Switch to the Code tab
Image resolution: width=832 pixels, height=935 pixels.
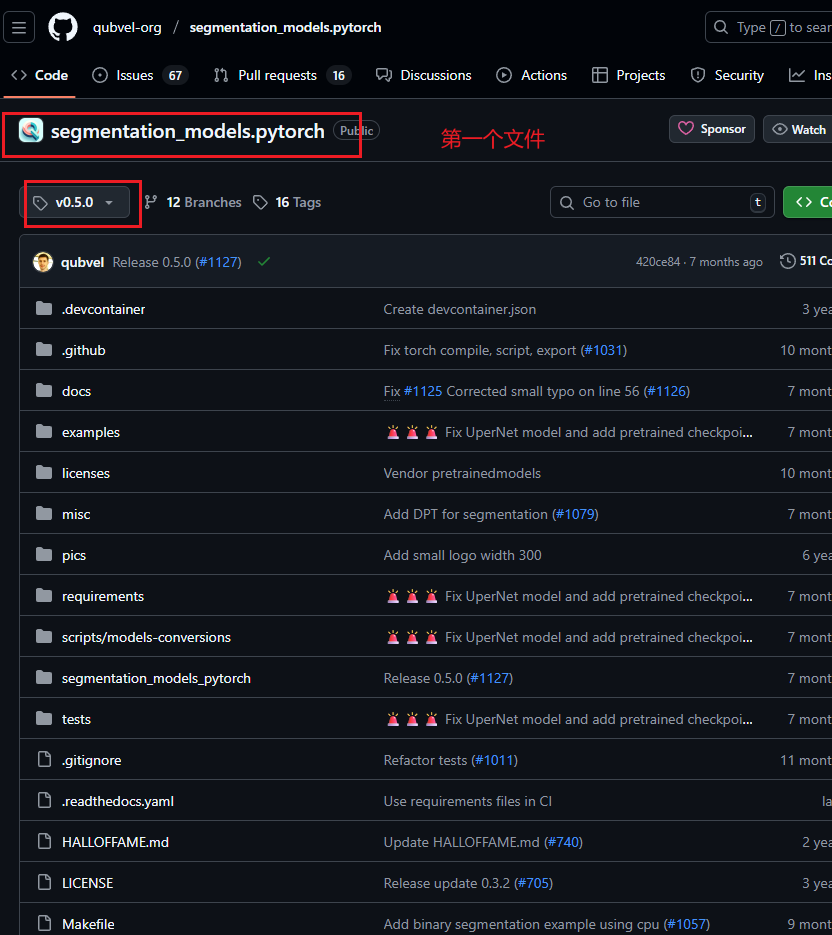tap(40, 75)
